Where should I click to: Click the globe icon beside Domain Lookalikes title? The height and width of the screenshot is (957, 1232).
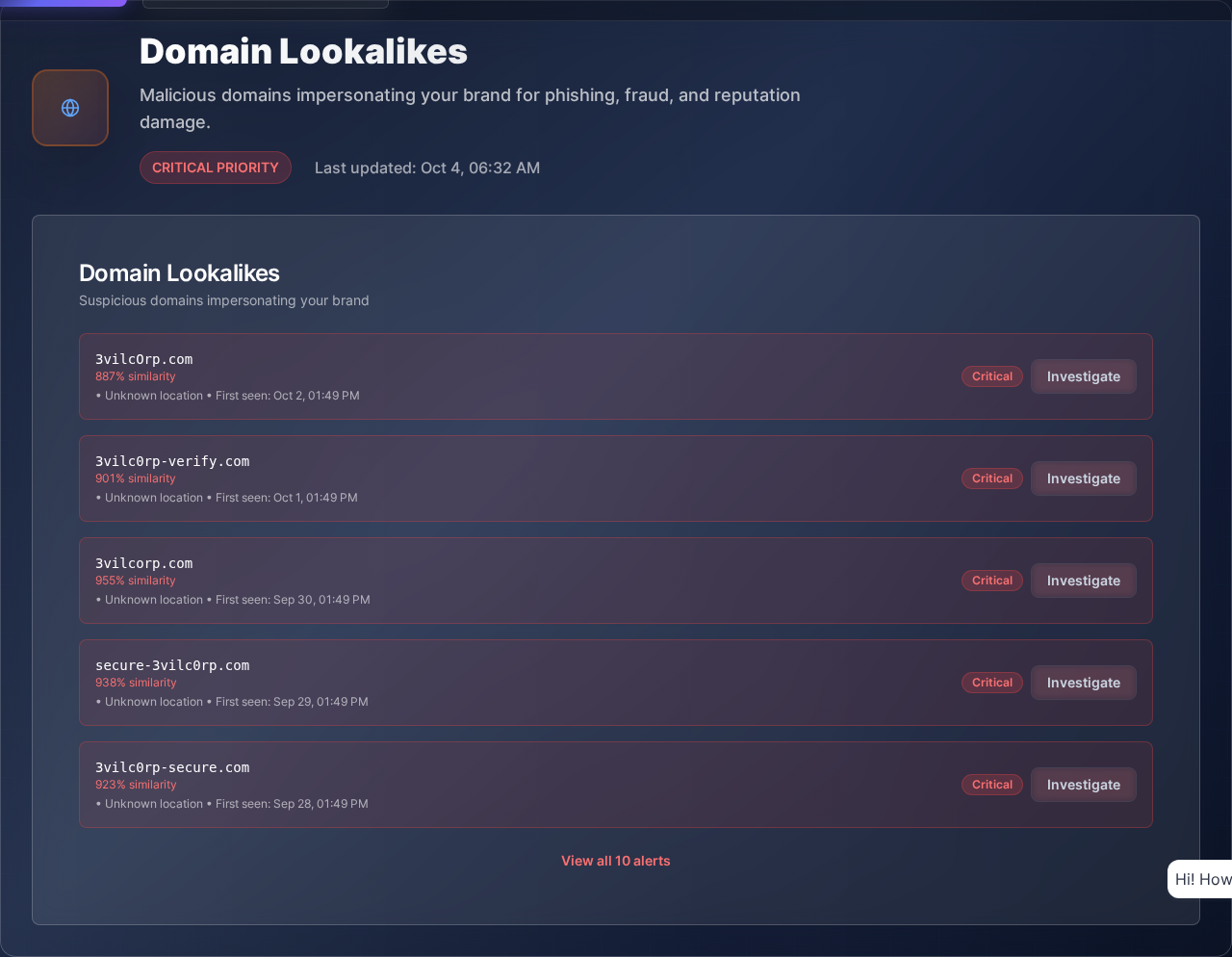tap(70, 108)
